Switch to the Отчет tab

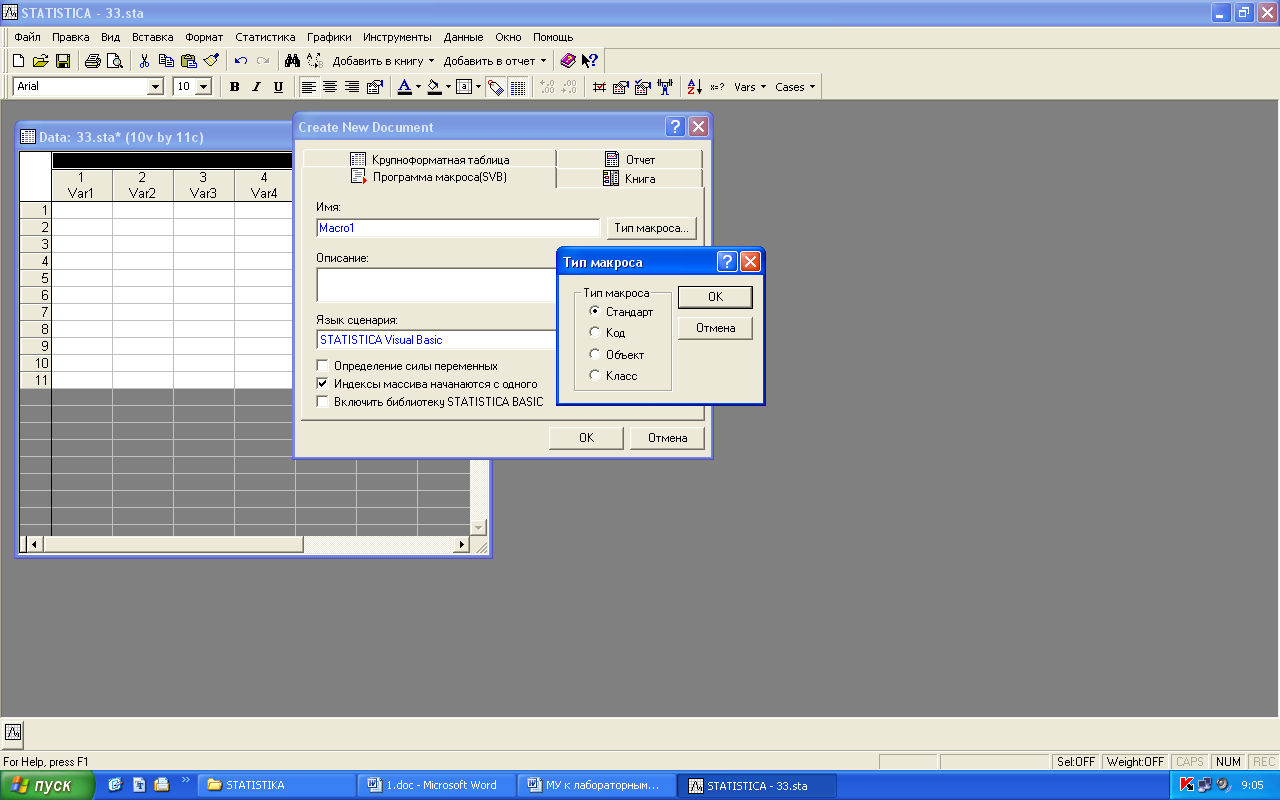click(x=630, y=159)
